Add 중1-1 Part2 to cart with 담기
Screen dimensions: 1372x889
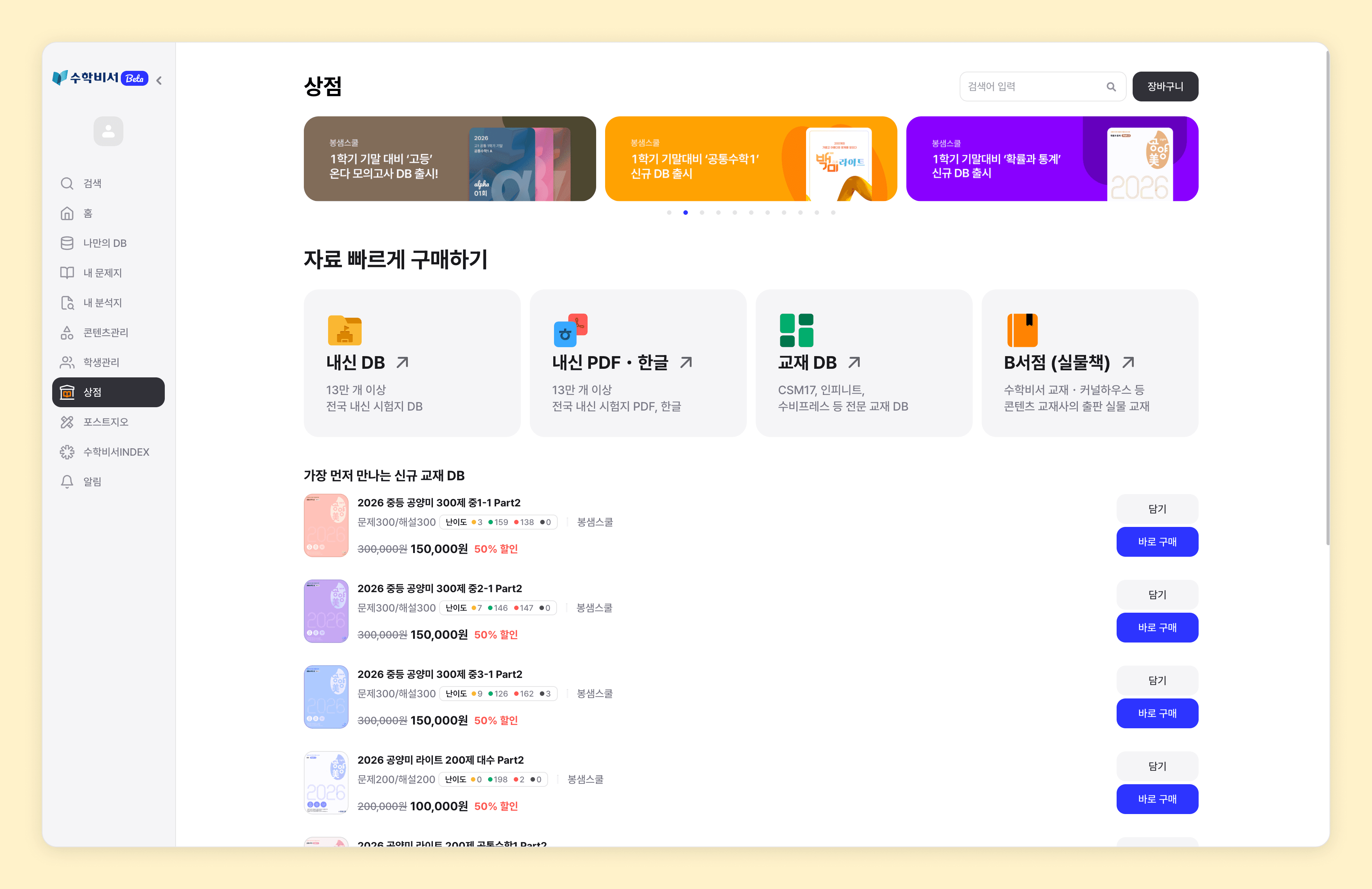coord(1157,509)
